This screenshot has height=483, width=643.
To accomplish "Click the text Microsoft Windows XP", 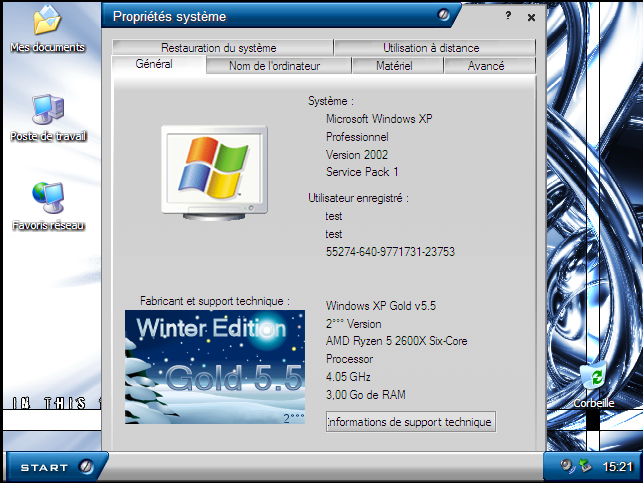I will tap(379, 119).
